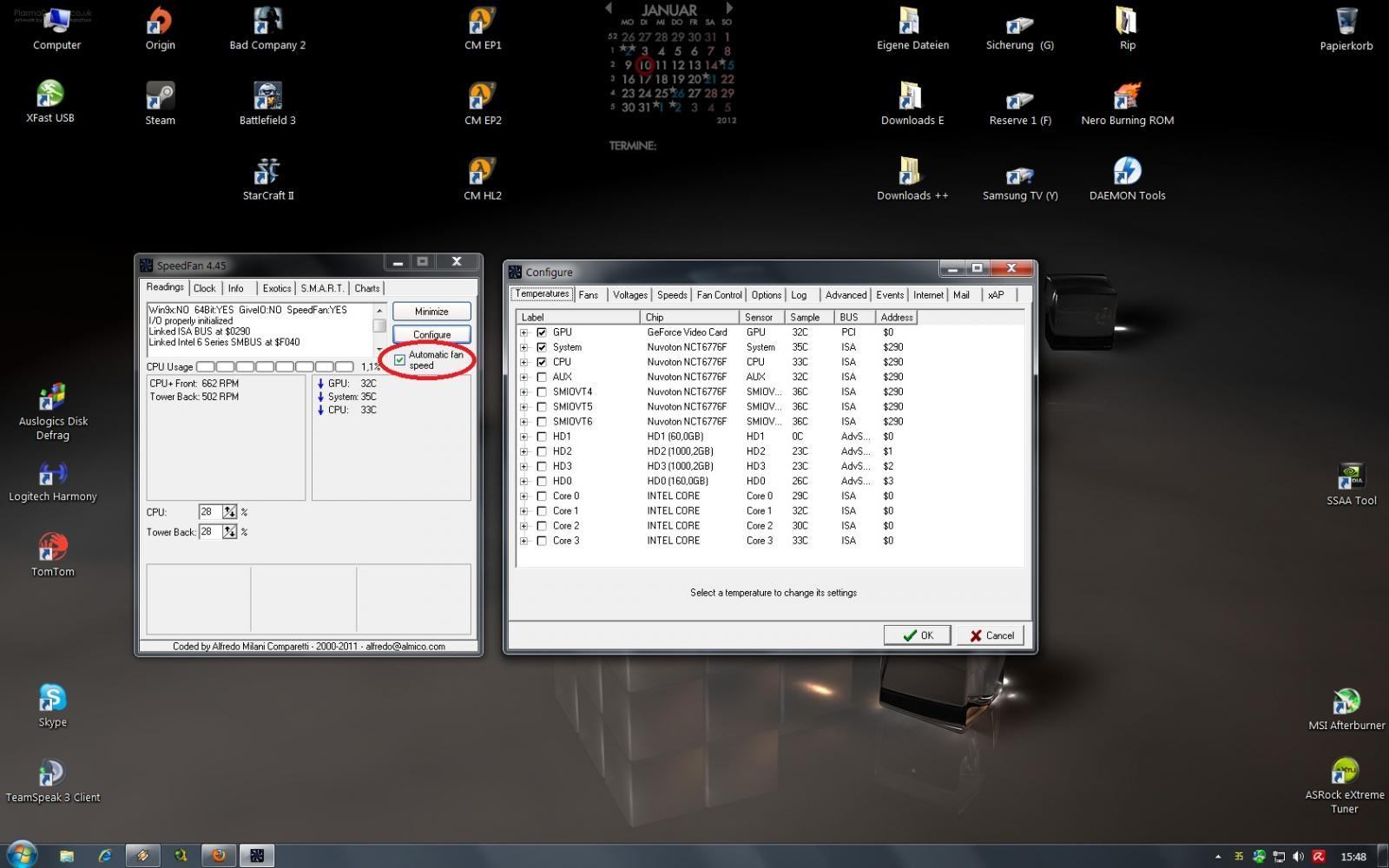Uncheck the GPU temperature checkbox
The width and height of the screenshot is (1389, 868).
coord(542,332)
